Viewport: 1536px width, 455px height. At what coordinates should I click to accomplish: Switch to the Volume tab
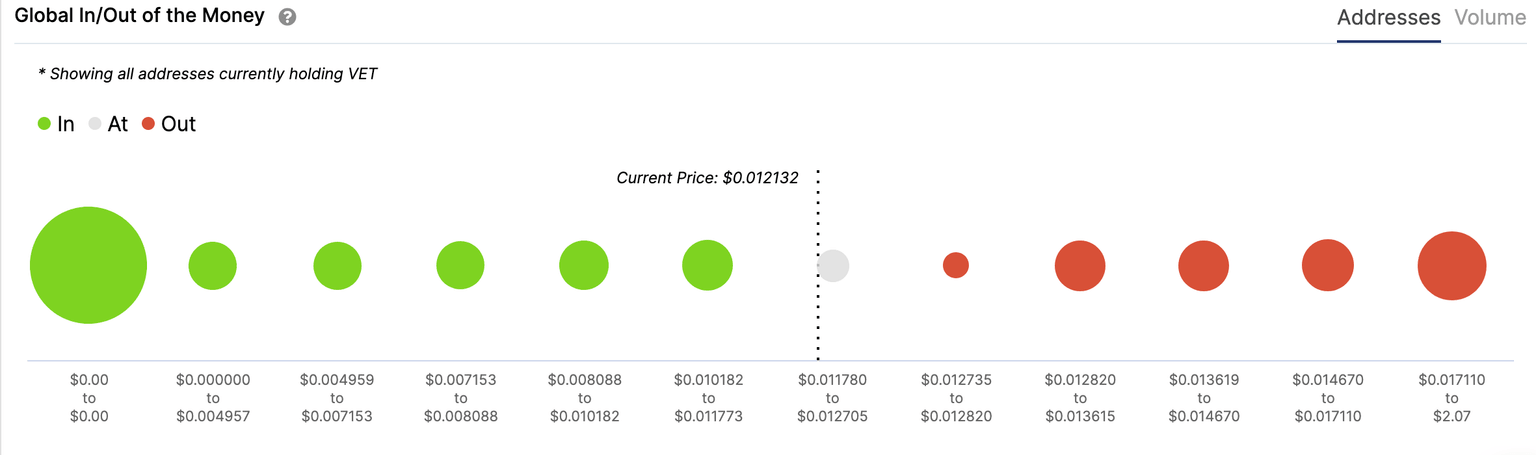coord(1489,18)
